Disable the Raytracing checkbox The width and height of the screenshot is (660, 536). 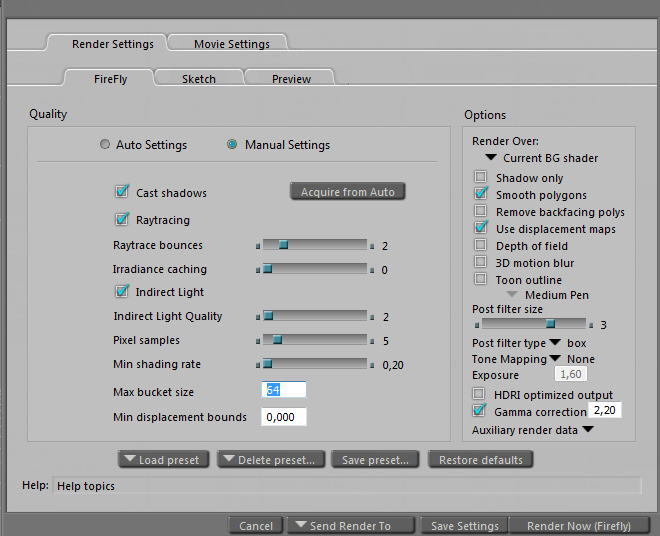point(123,219)
